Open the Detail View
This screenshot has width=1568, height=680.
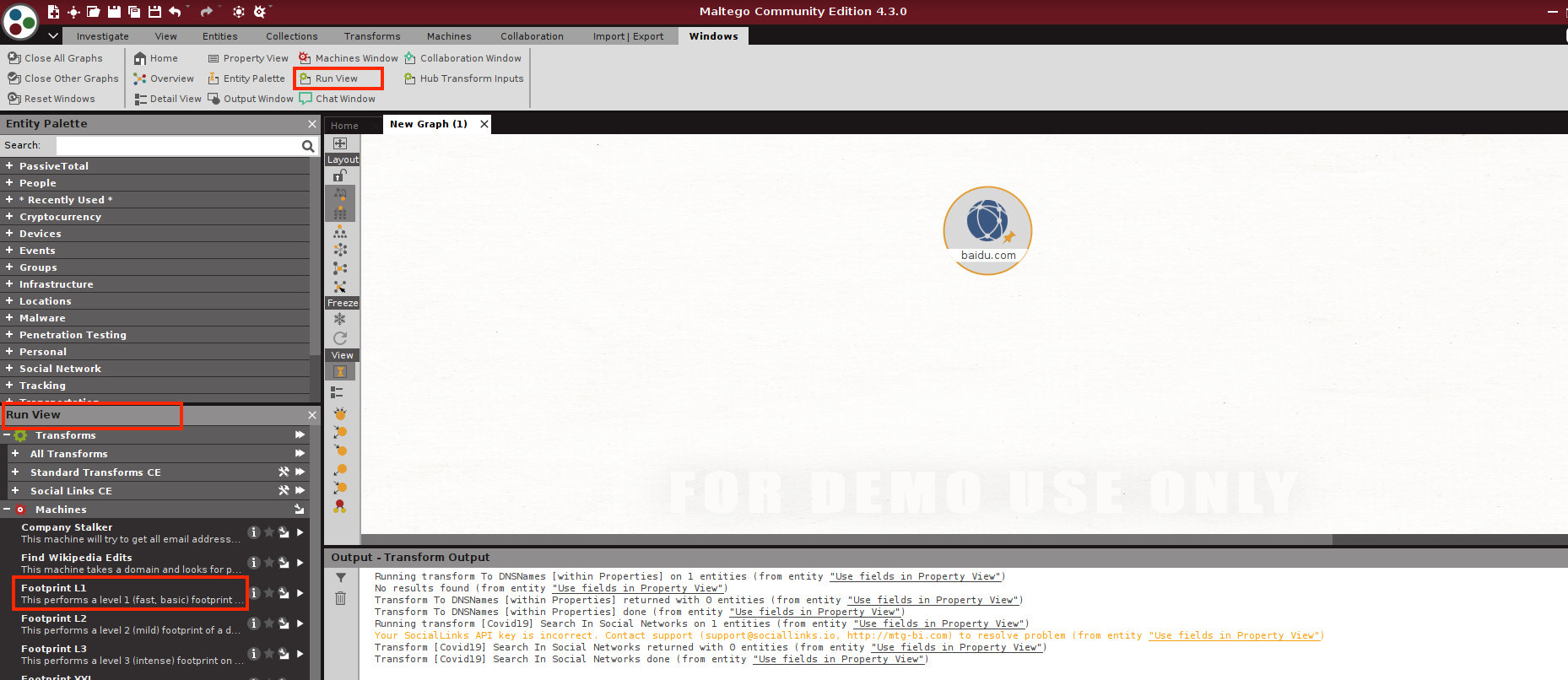click(x=168, y=99)
